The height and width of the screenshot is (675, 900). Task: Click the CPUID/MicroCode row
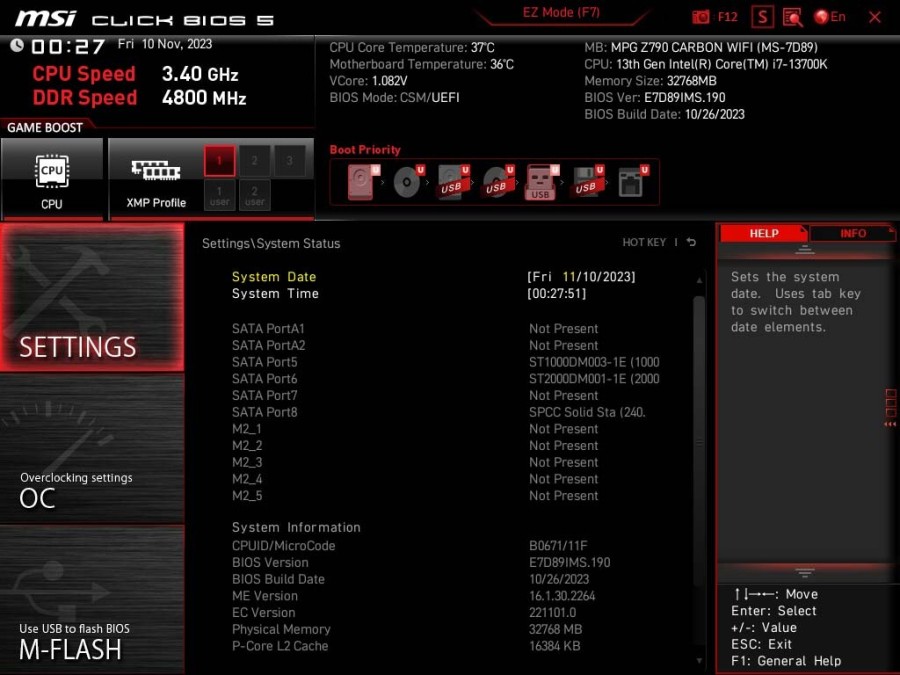tap(446, 546)
